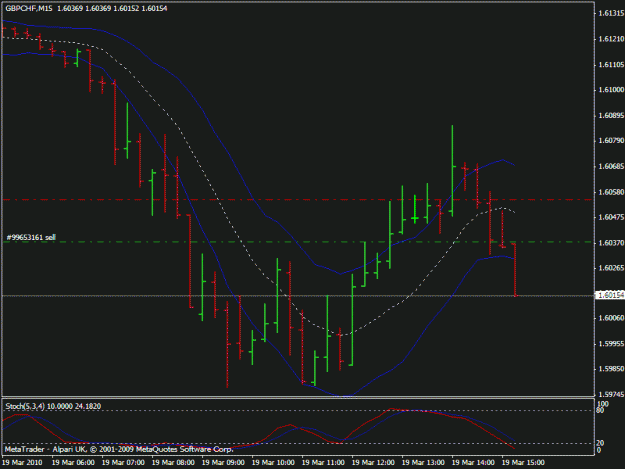Click the 1.61315 price axis label
625x469 pixels.
point(611,14)
